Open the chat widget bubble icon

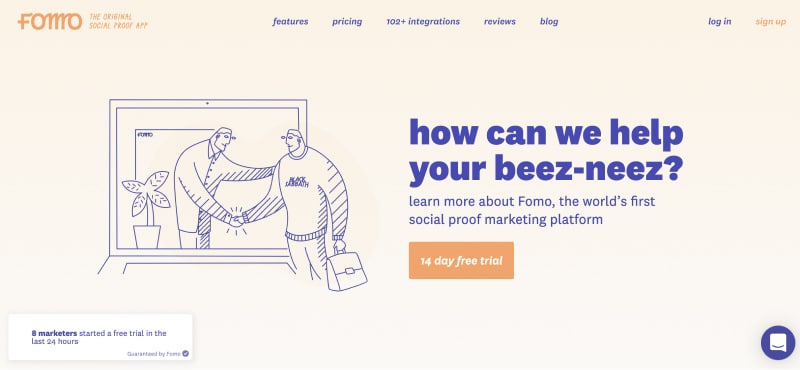pyautogui.click(x=778, y=342)
